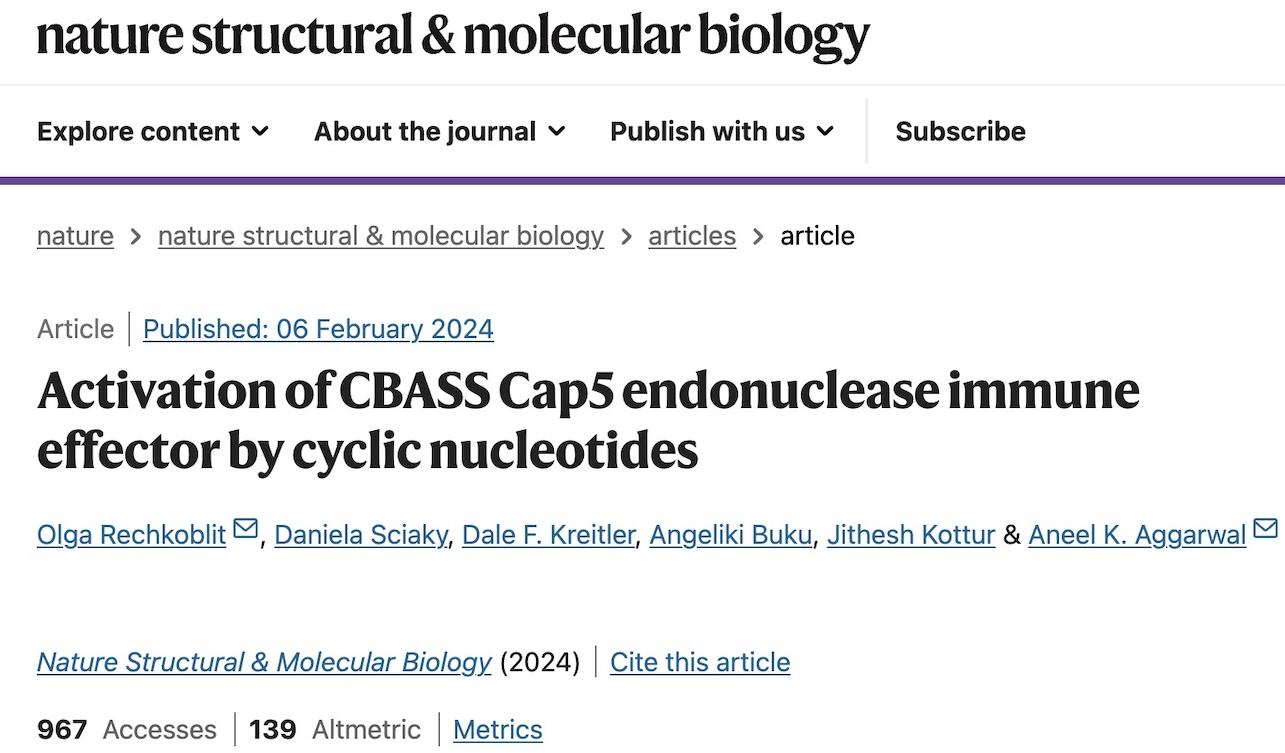Click Aneel K. Aggarwal author name
Image resolution: width=1285 pixels, height=753 pixels.
click(x=1137, y=535)
